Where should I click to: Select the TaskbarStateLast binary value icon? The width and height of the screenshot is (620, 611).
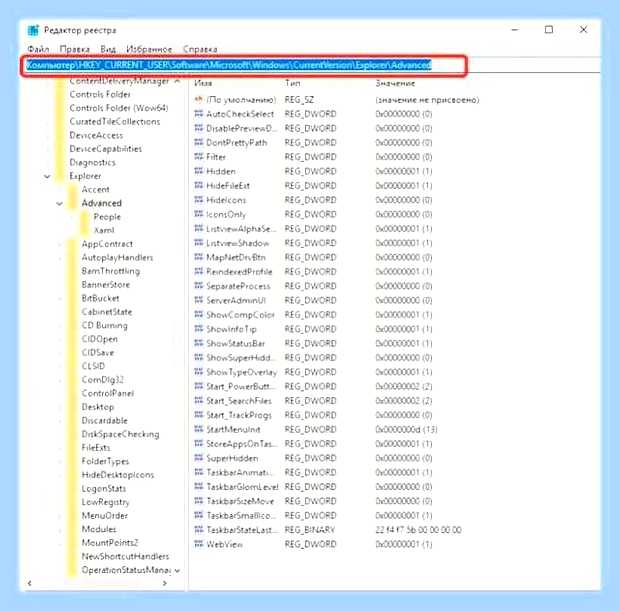tap(199, 529)
